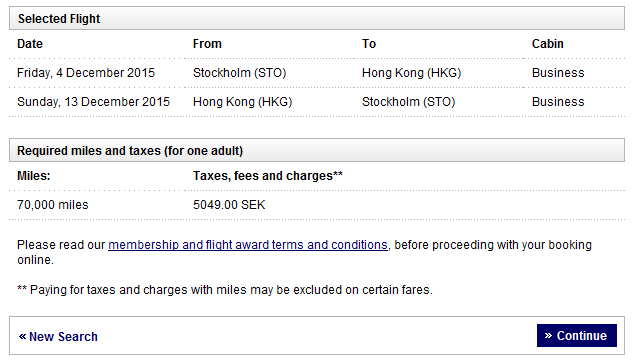Click the footnote about paying taxes with miles

pyautogui.click(x=225, y=290)
